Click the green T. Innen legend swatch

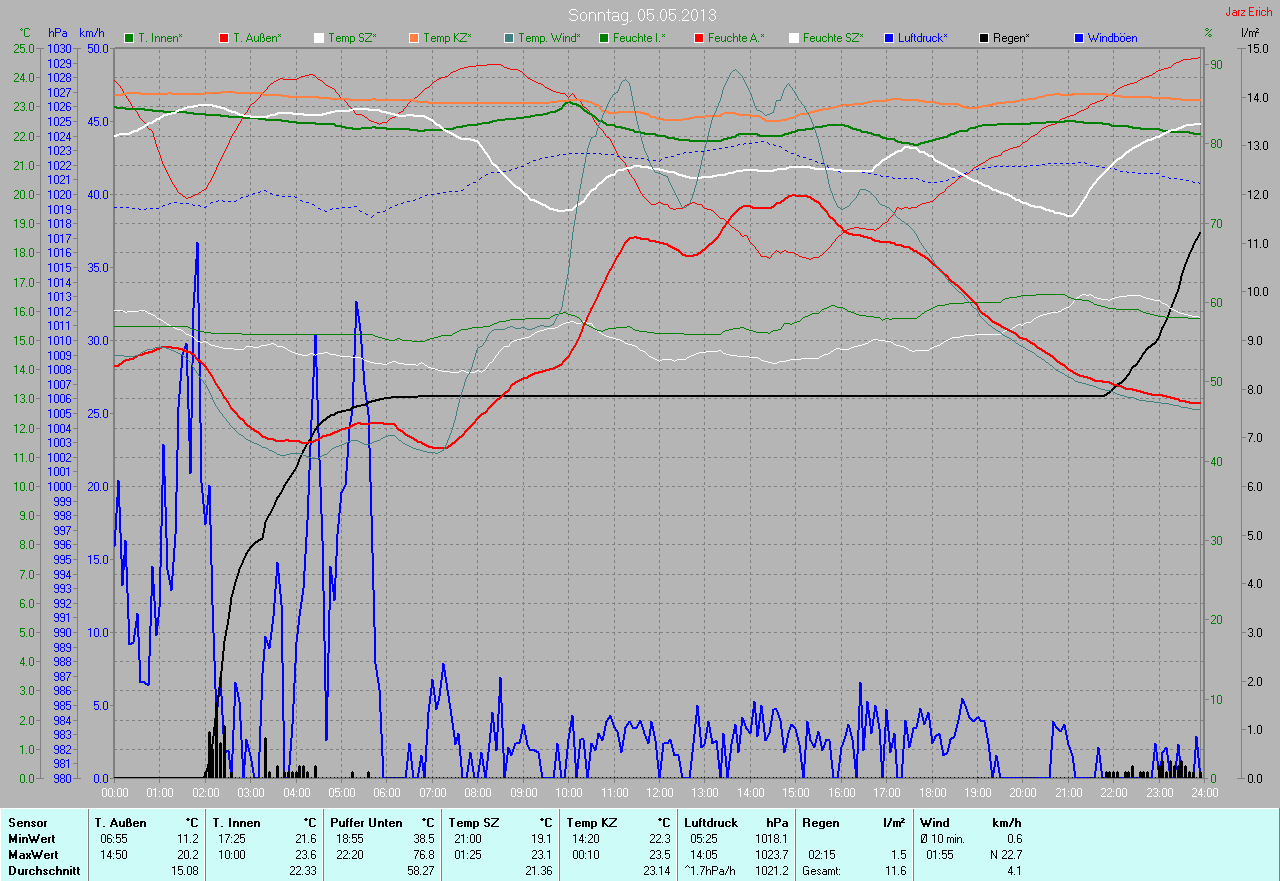click(x=129, y=38)
